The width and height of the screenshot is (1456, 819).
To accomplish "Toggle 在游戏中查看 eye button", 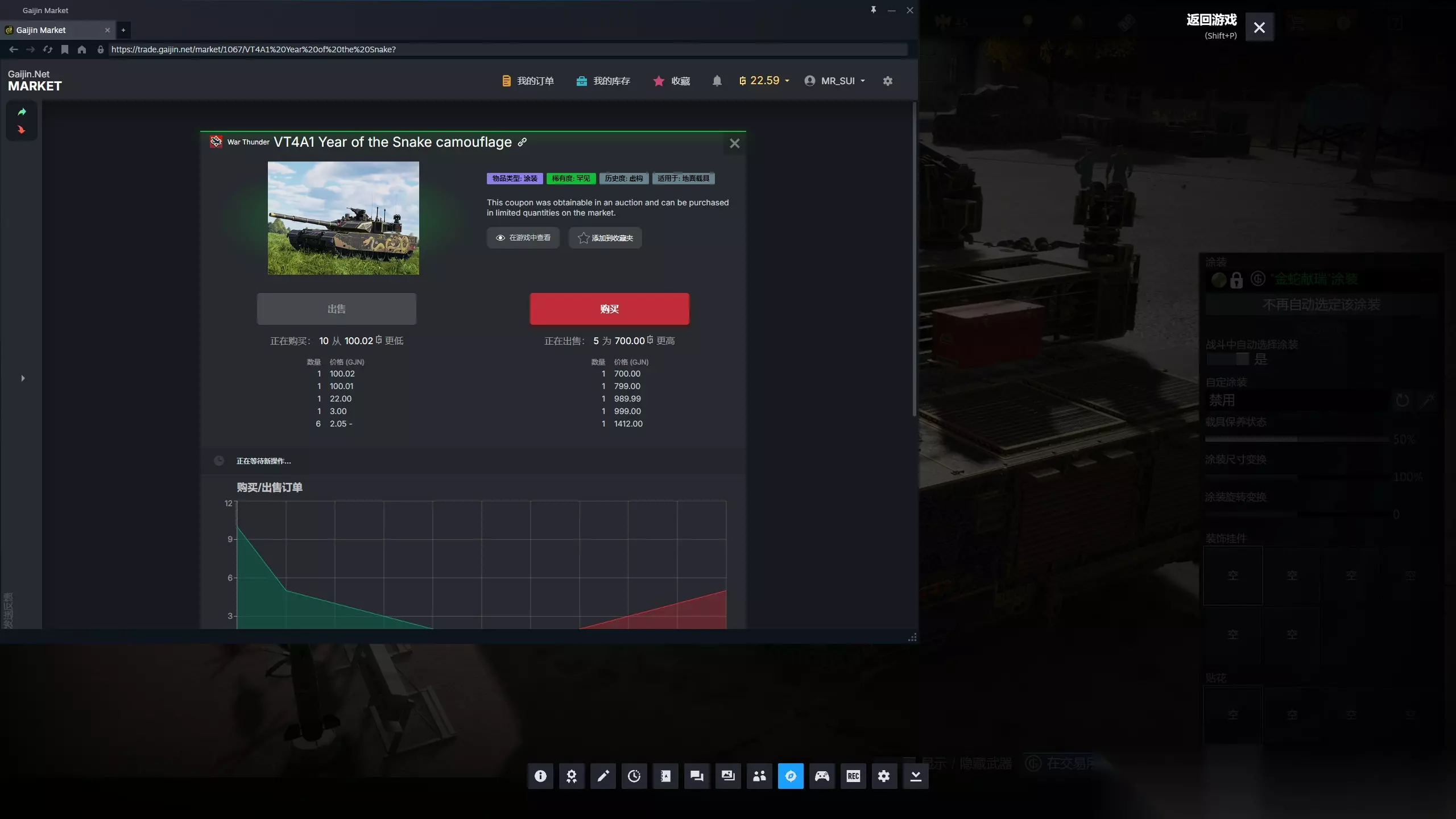I will coord(523,238).
